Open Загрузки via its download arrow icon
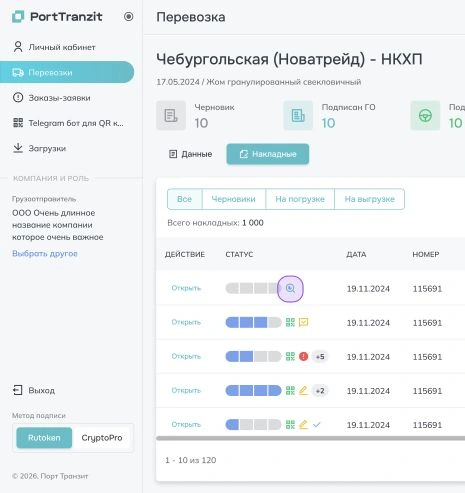465x493 pixels. [x=18, y=148]
